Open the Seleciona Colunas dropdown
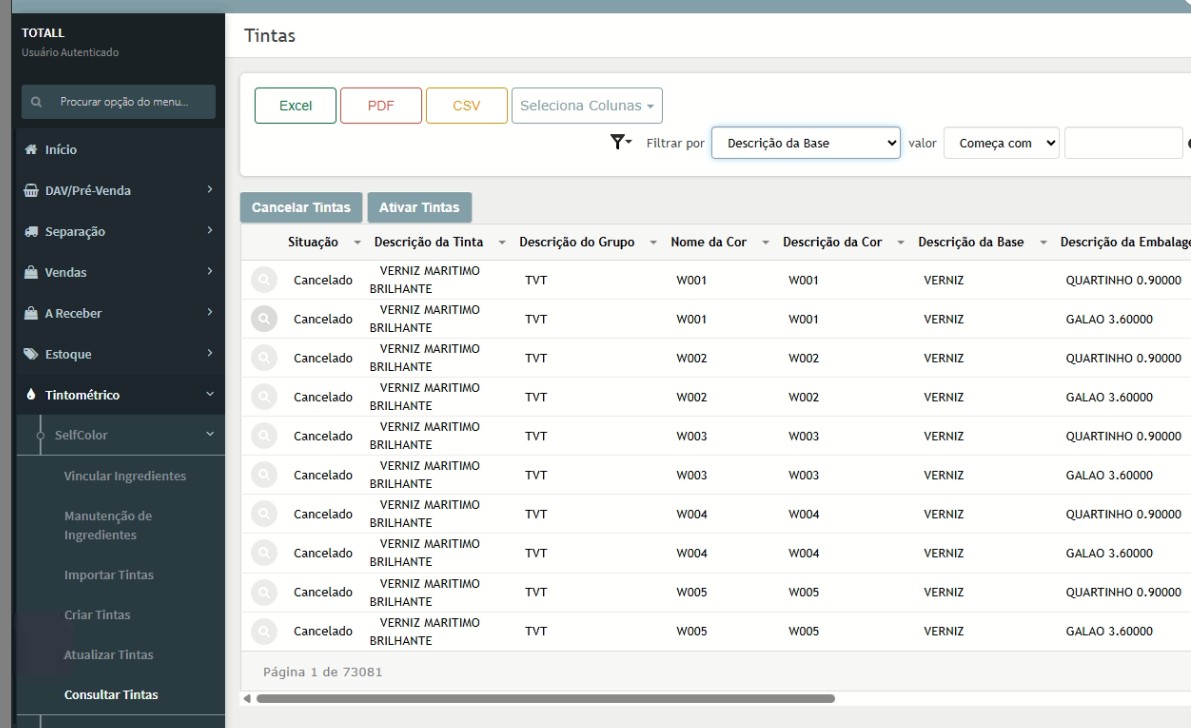Image resolution: width=1191 pixels, height=728 pixels. [x=586, y=106]
